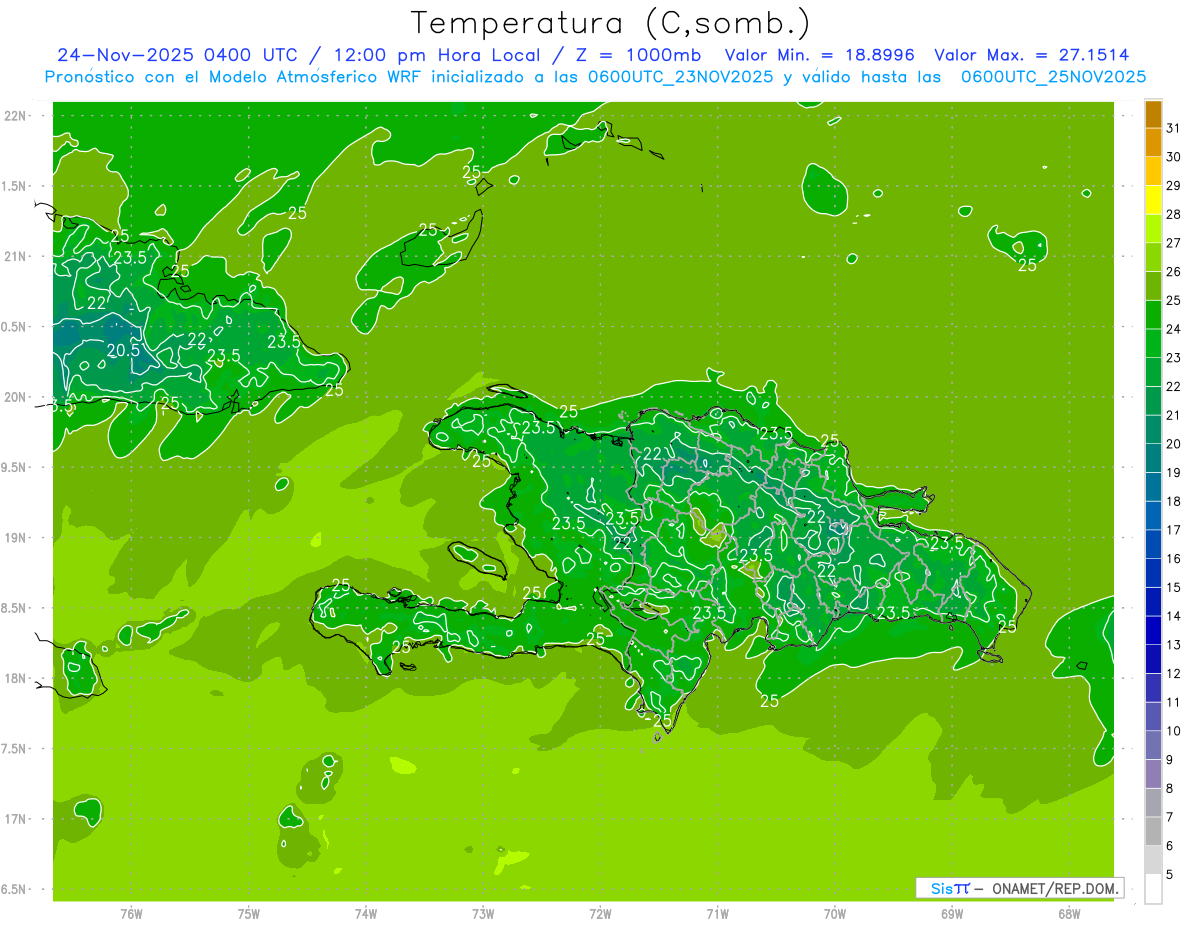Click the '68W' longitude axis label
This screenshot has width=1200, height=927.
1069,913
